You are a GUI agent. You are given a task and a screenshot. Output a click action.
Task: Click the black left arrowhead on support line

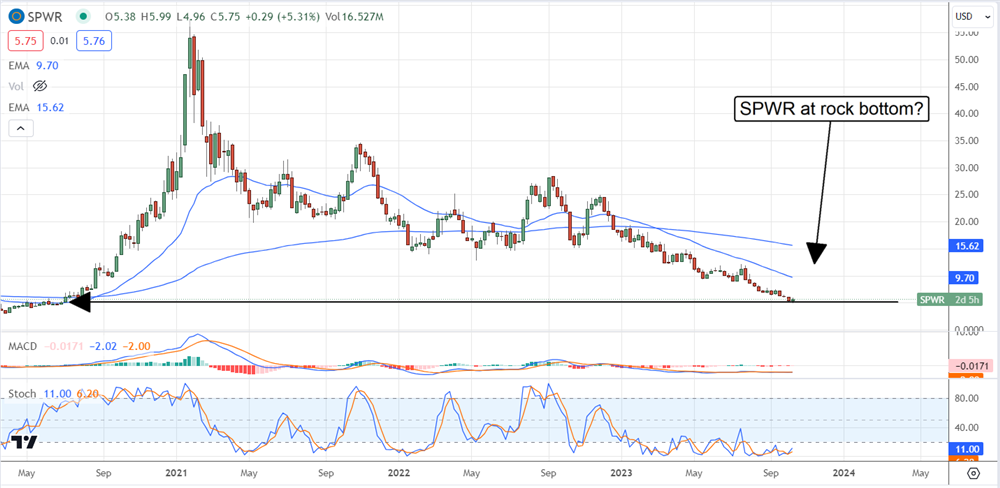tap(78, 300)
